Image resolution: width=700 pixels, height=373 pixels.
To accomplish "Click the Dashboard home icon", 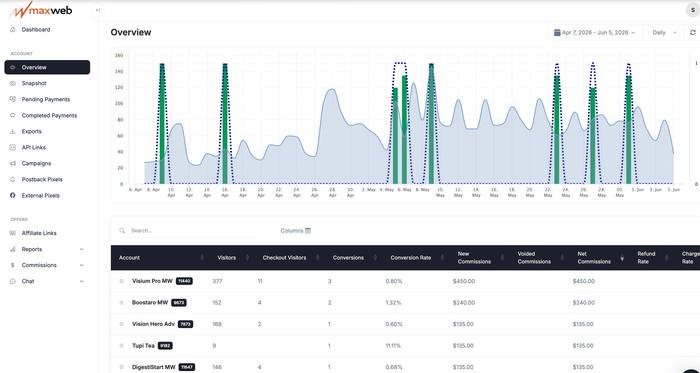I will click(x=12, y=29).
